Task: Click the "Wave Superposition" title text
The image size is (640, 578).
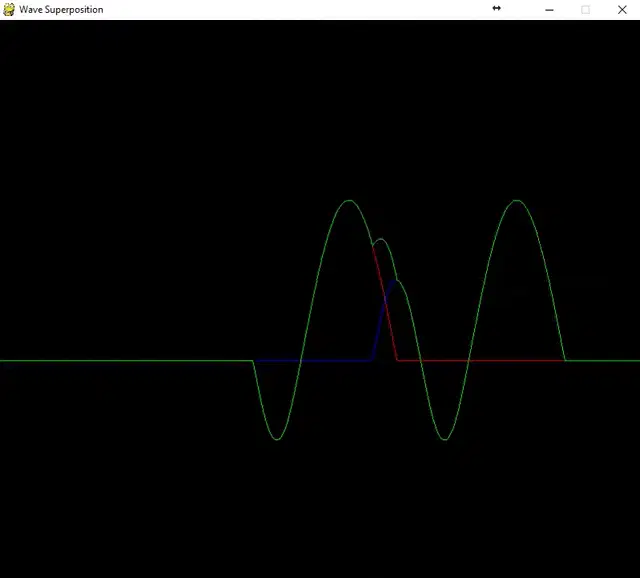Action: coord(61,10)
